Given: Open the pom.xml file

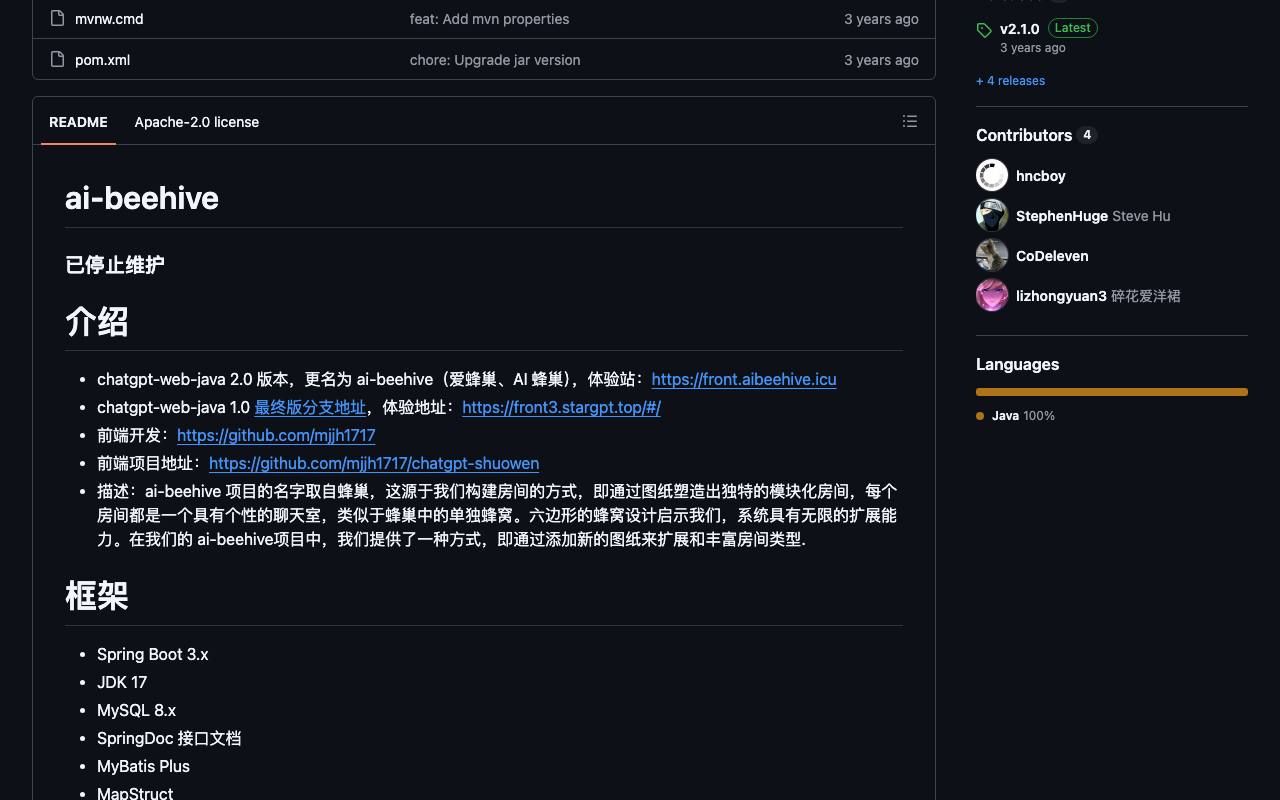Looking at the screenshot, I should (x=102, y=60).
